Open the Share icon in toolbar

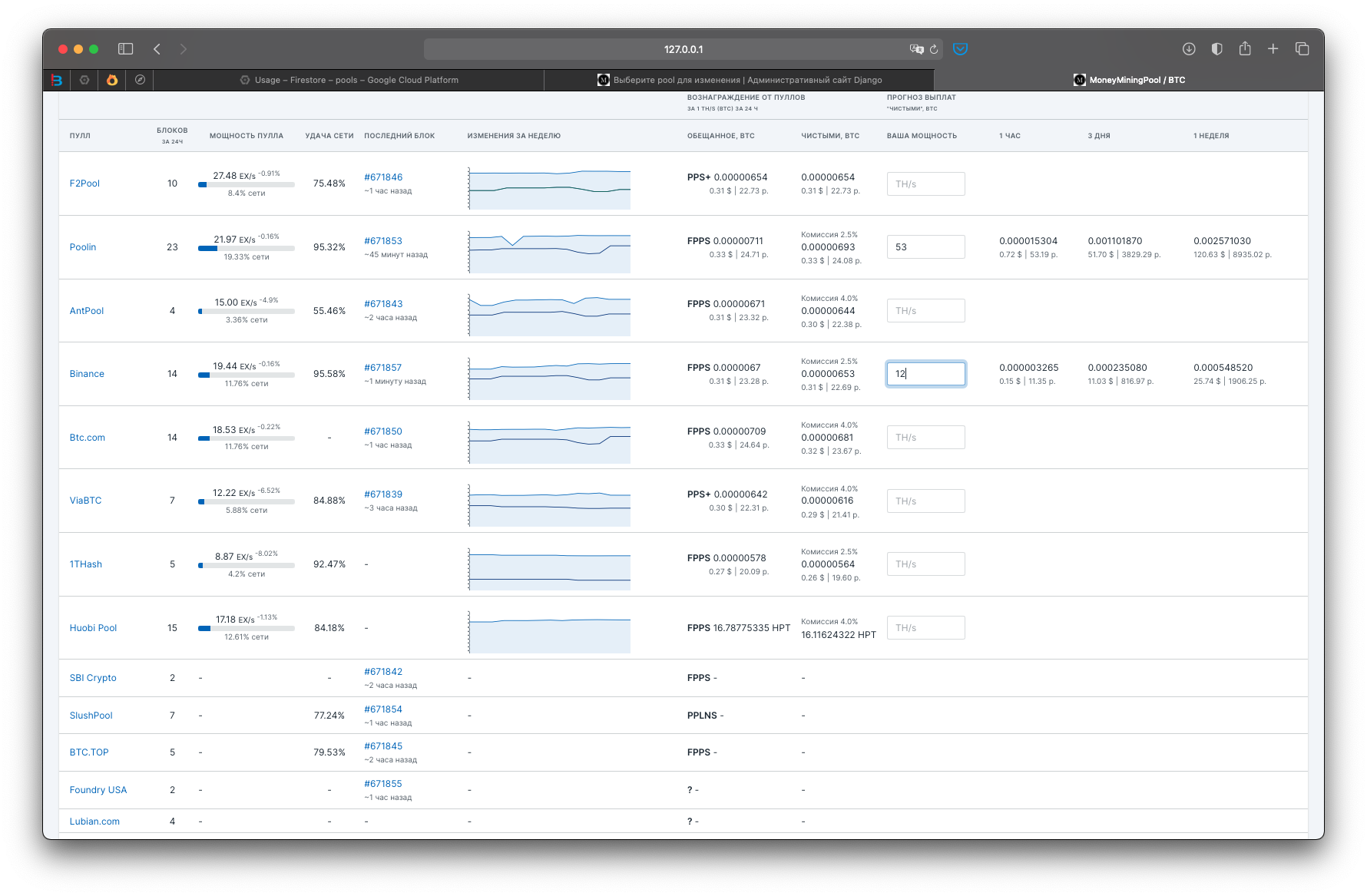coord(1245,48)
